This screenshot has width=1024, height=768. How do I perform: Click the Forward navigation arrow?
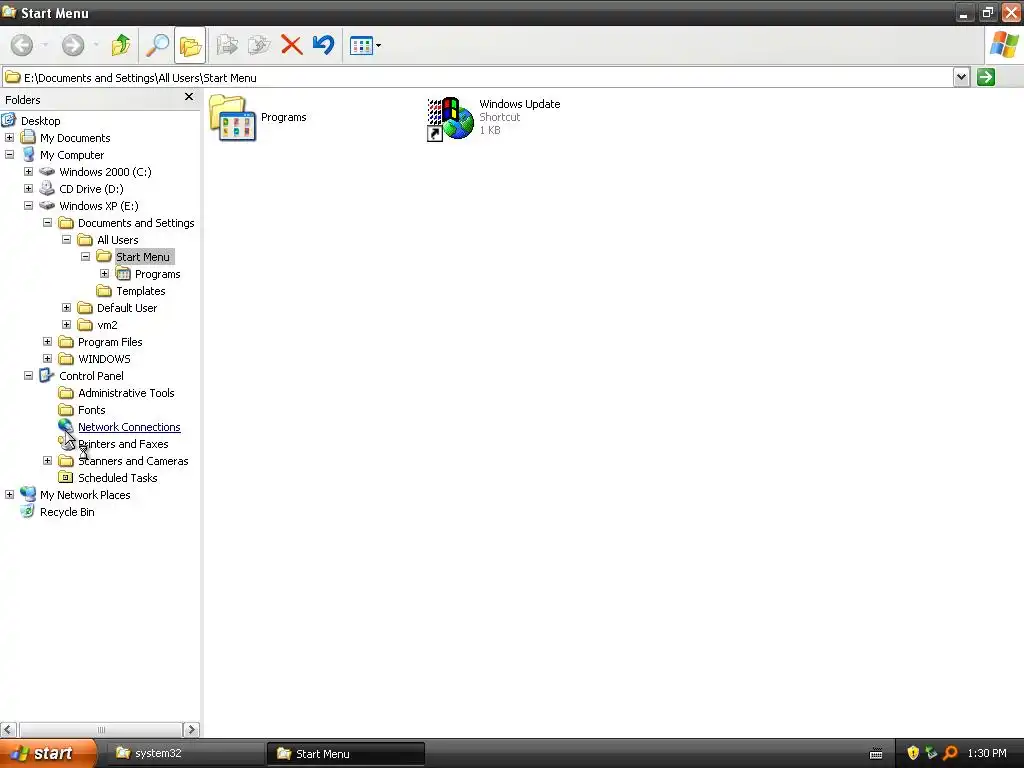(x=72, y=45)
